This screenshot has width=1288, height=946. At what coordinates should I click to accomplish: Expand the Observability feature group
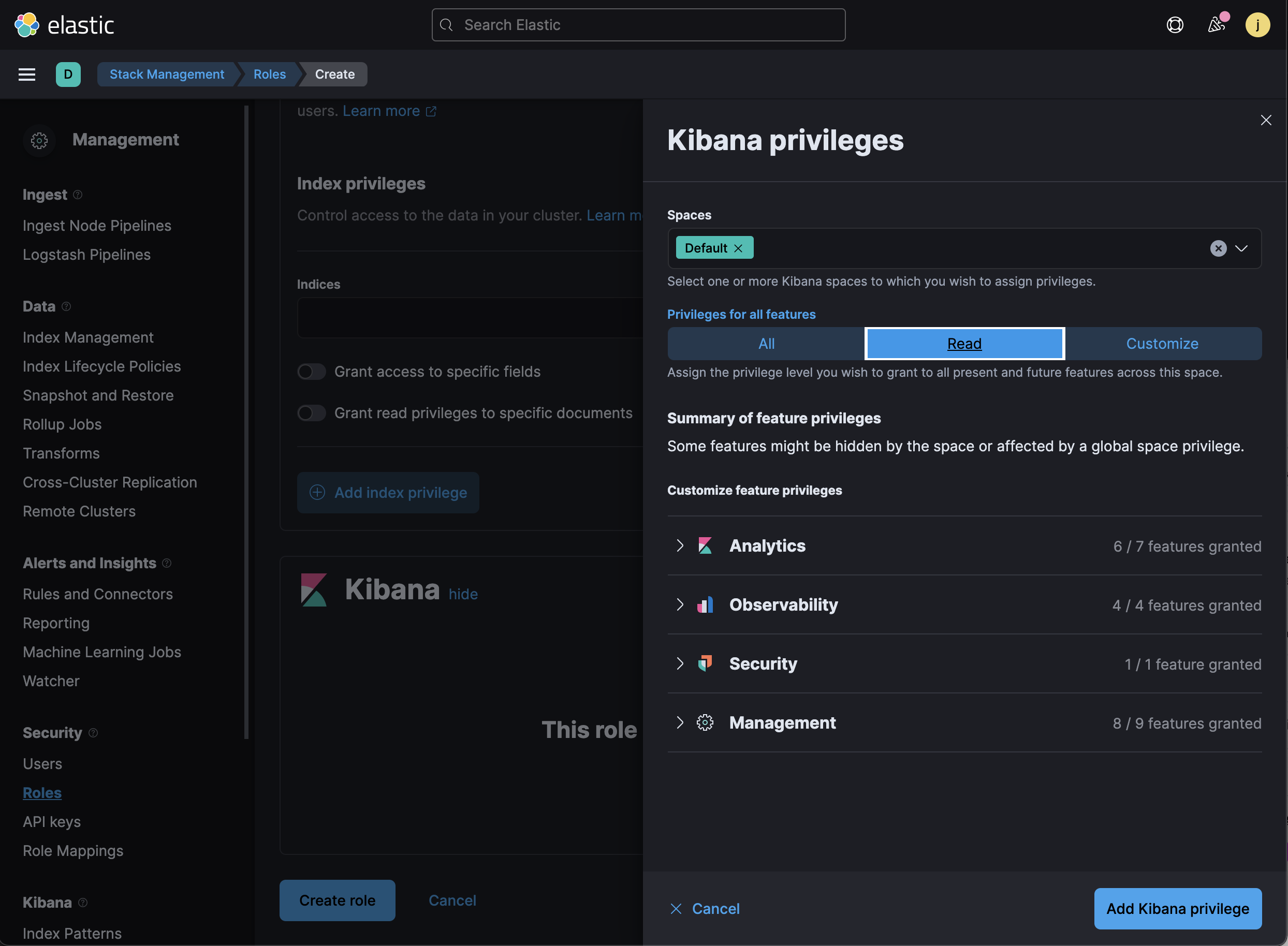pos(680,605)
